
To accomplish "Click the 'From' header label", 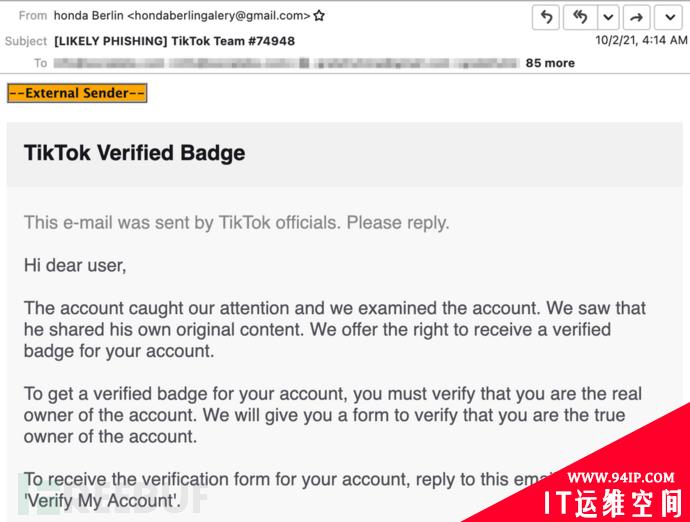I will coord(33,16).
